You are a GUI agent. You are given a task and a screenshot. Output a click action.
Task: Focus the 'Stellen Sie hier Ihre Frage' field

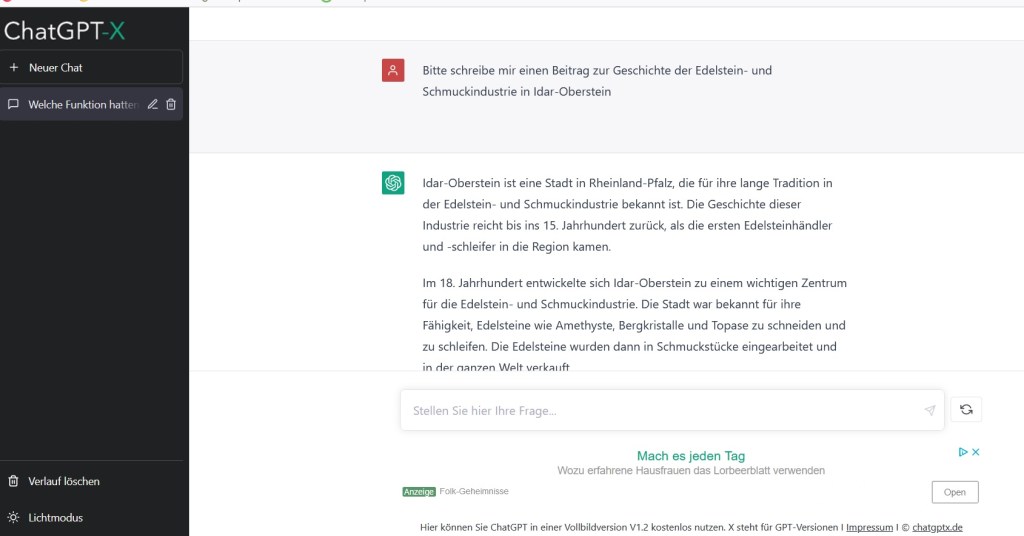(x=660, y=410)
